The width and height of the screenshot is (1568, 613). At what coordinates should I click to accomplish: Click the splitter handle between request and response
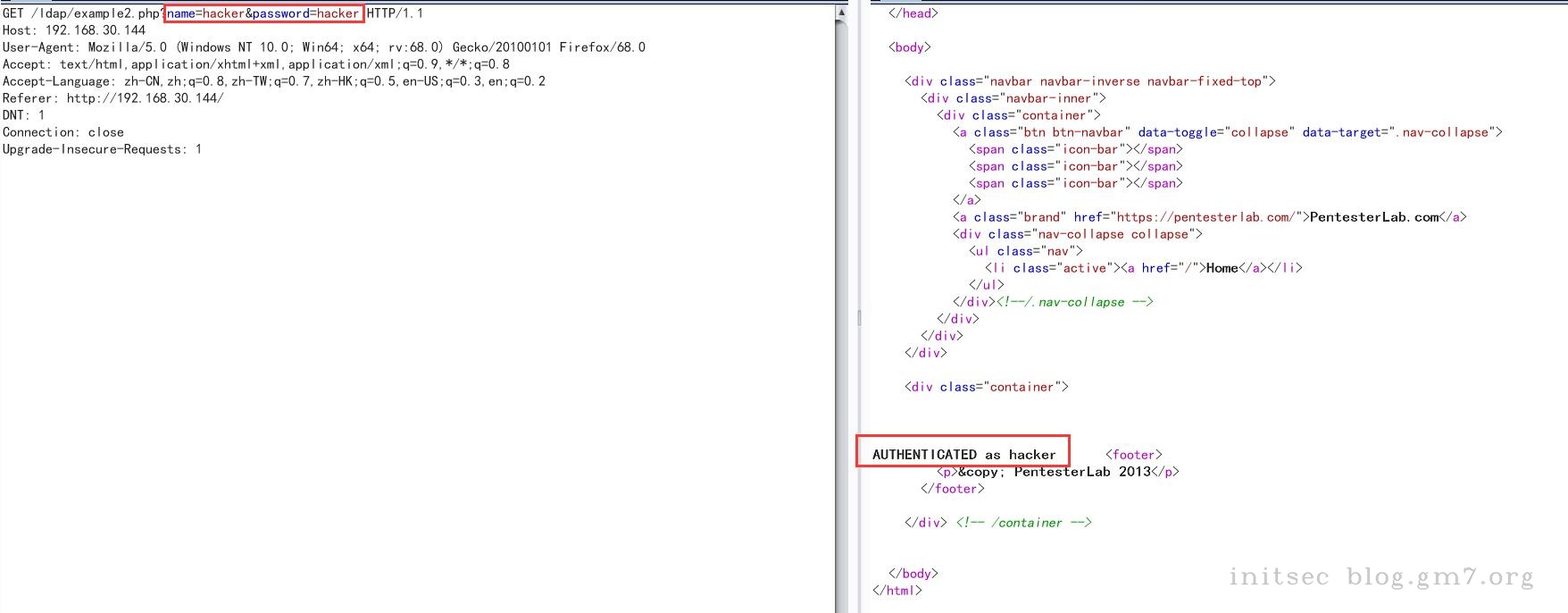(859, 317)
